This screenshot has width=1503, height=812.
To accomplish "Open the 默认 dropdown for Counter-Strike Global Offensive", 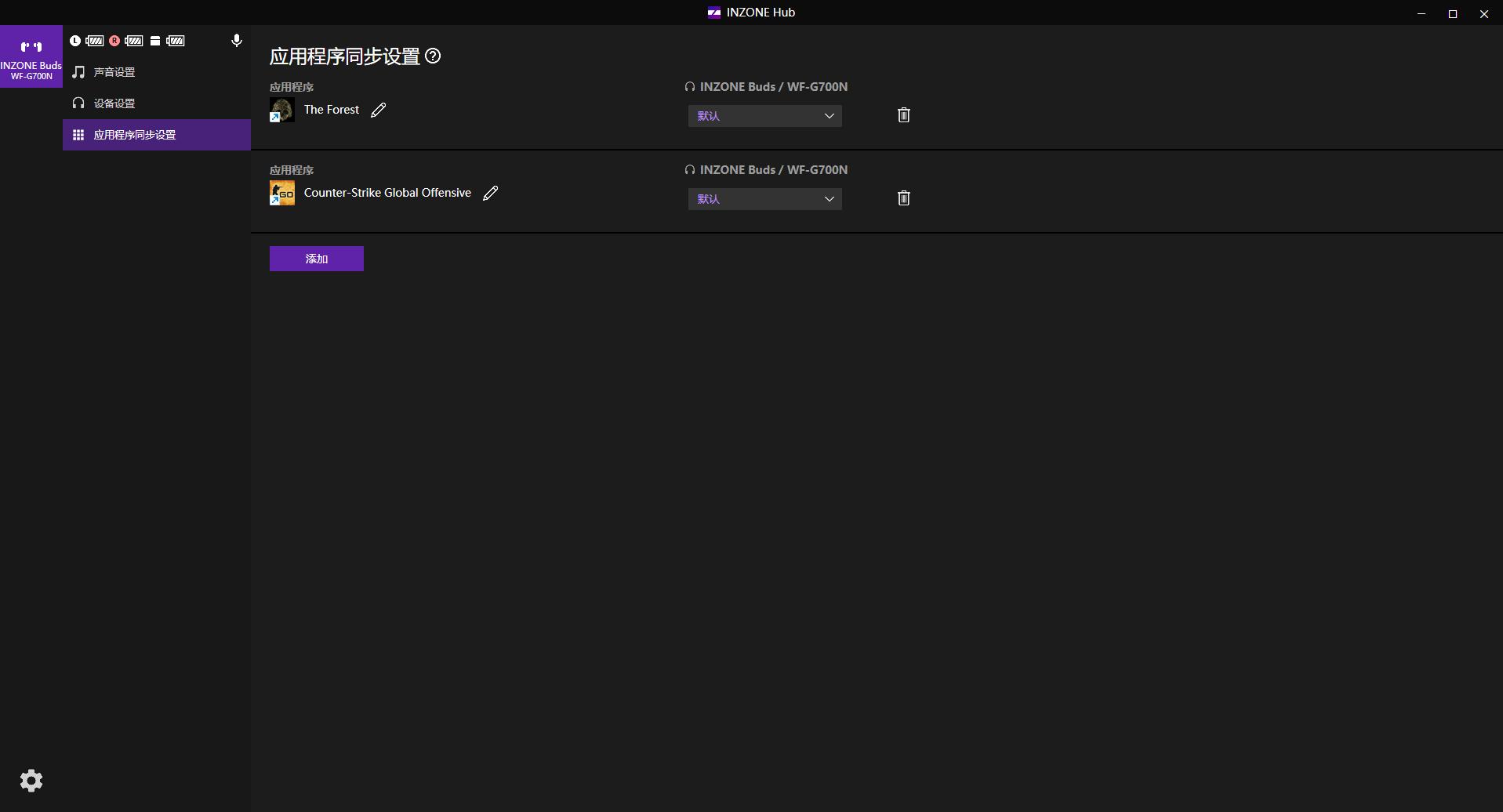I will click(x=765, y=199).
